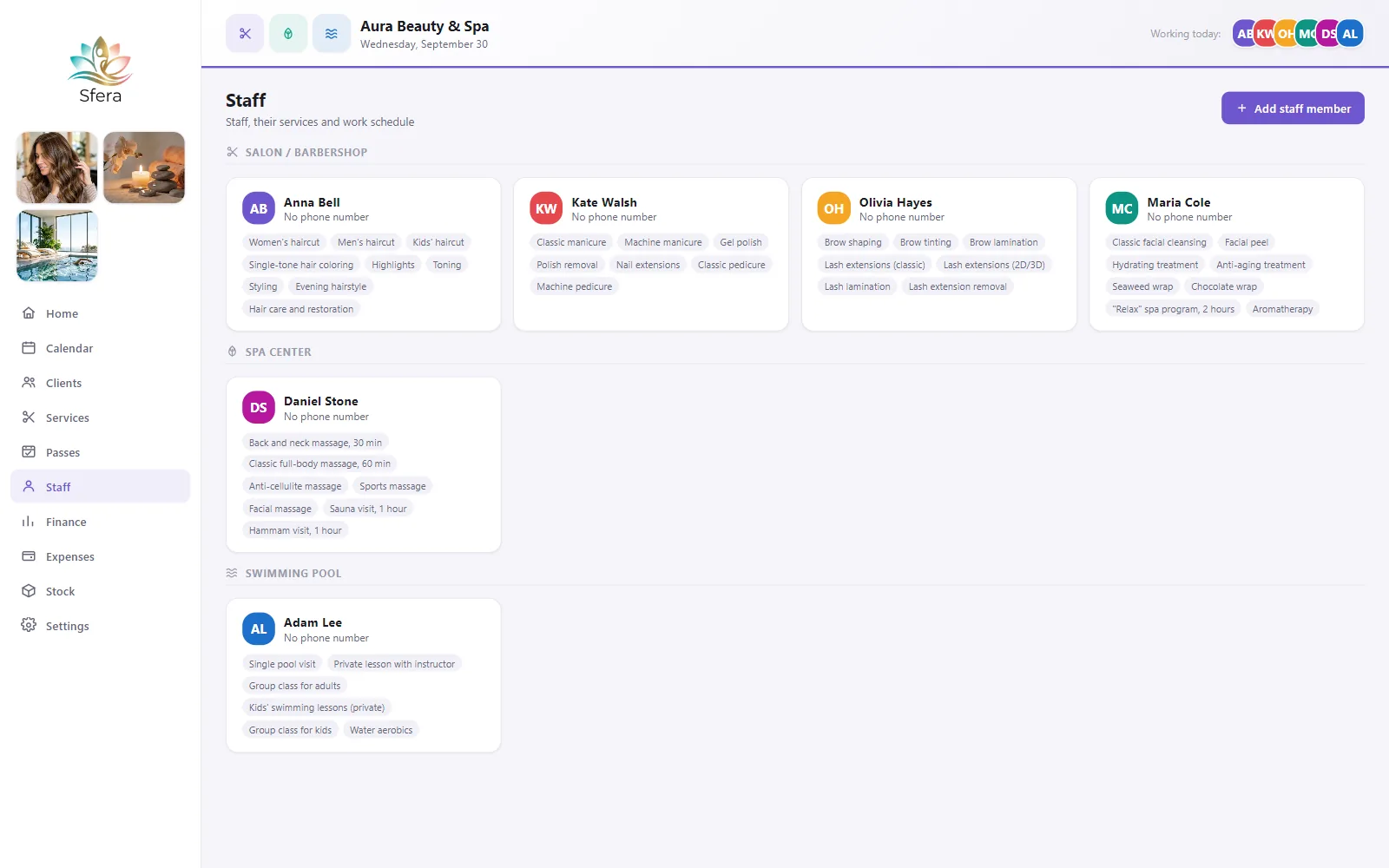
Task: Click Kate Walsh's KW avatar on her card
Action: [546, 208]
